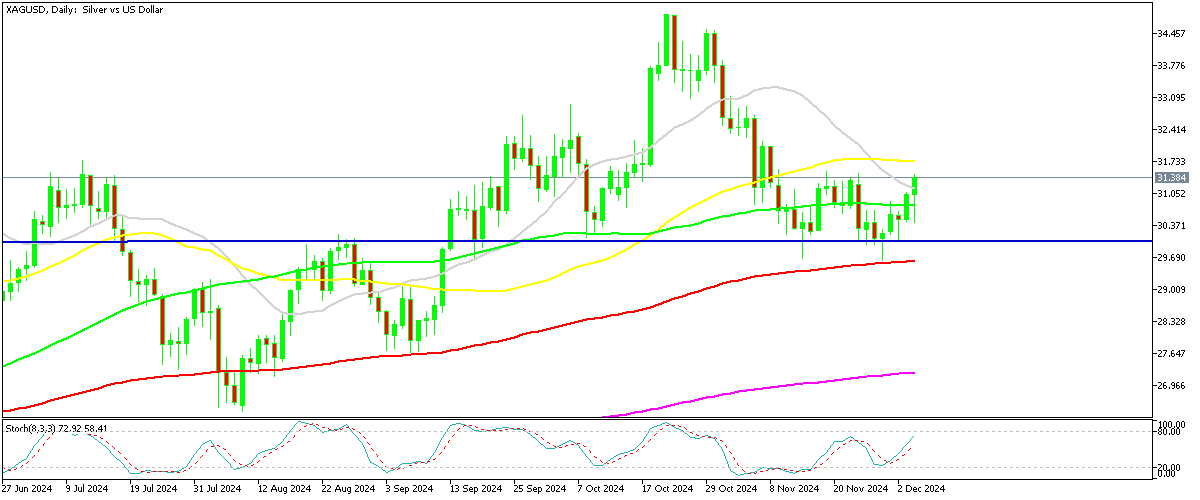Click the latest green candlestick
The width and height of the screenshot is (1200, 500).
tap(915, 188)
